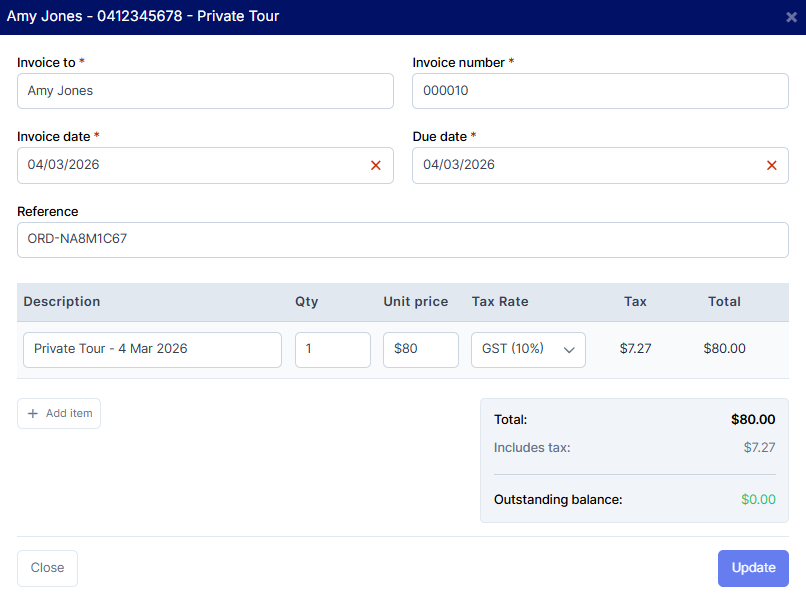Clear the Due date with the red X

tap(771, 166)
